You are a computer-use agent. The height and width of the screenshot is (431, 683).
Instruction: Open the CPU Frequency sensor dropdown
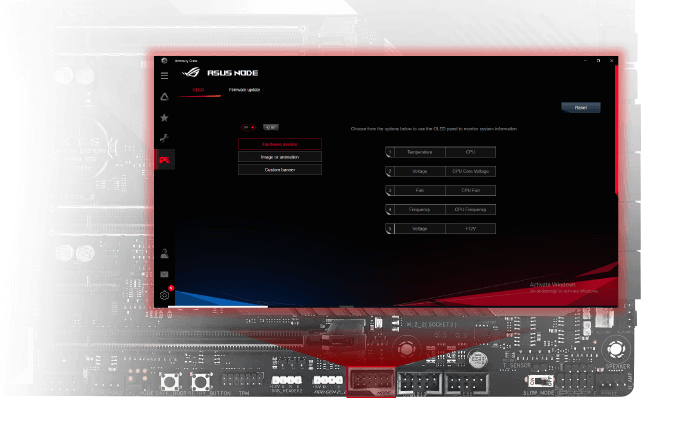[470, 210]
